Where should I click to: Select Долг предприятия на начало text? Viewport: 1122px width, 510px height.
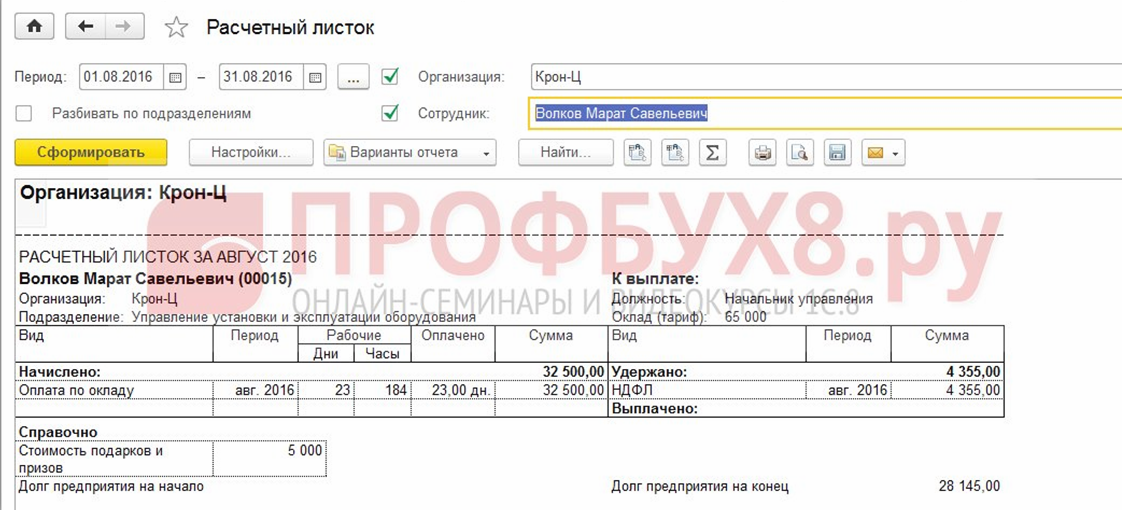(x=111, y=487)
